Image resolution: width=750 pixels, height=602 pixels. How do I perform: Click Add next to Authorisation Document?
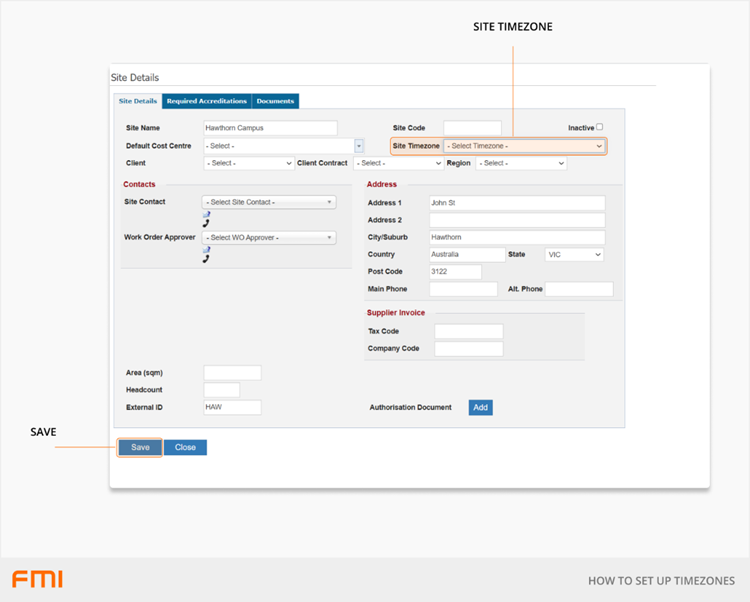(x=480, y=407)
